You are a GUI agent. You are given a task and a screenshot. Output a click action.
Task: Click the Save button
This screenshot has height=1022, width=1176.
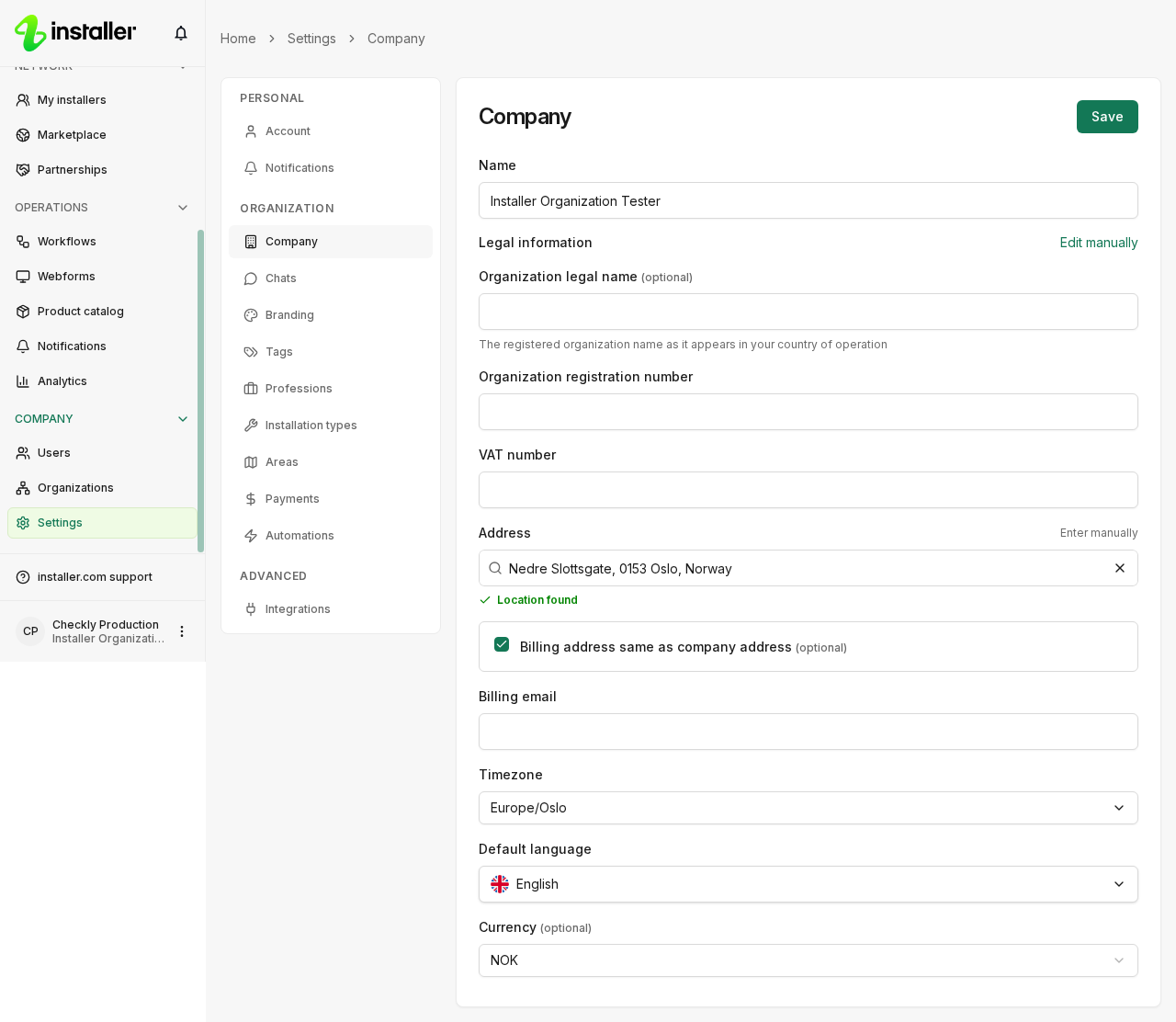tap(1107, 117)
